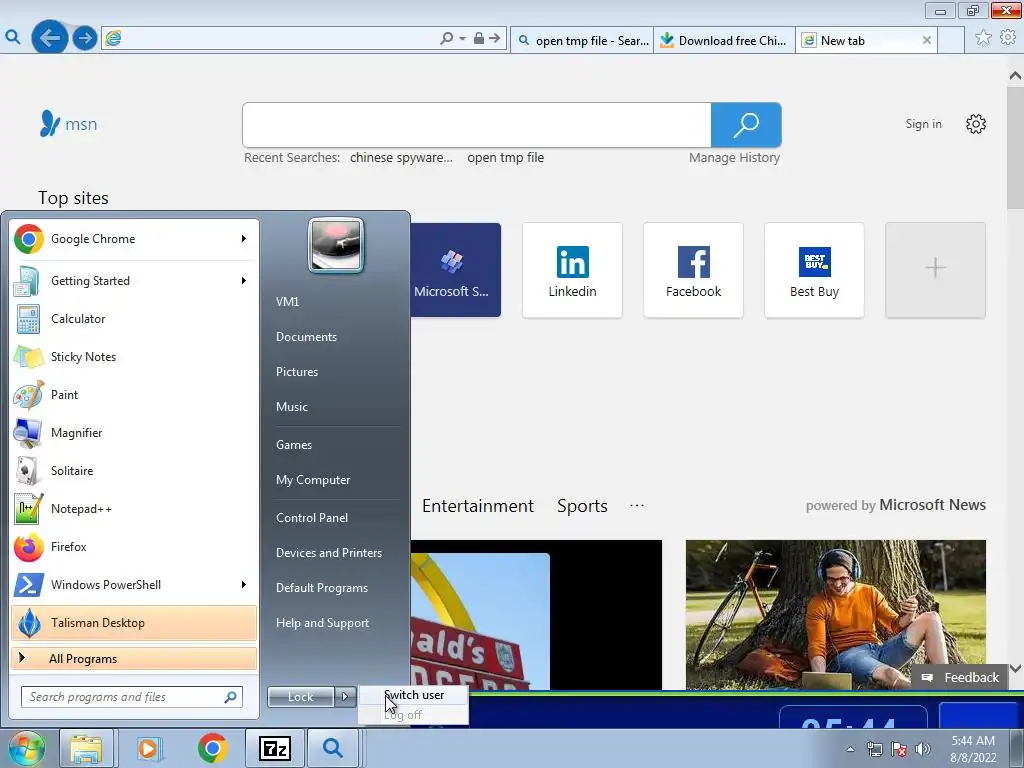Click the blue MSN search button
1024x768 pixels.
point(746,125)
